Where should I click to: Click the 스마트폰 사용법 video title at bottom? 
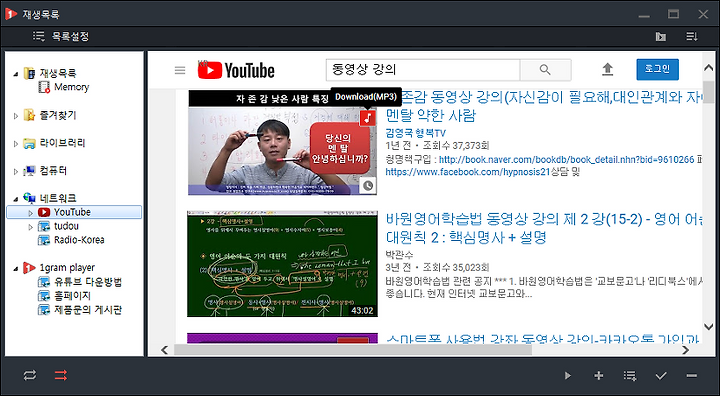coord(542,339)
